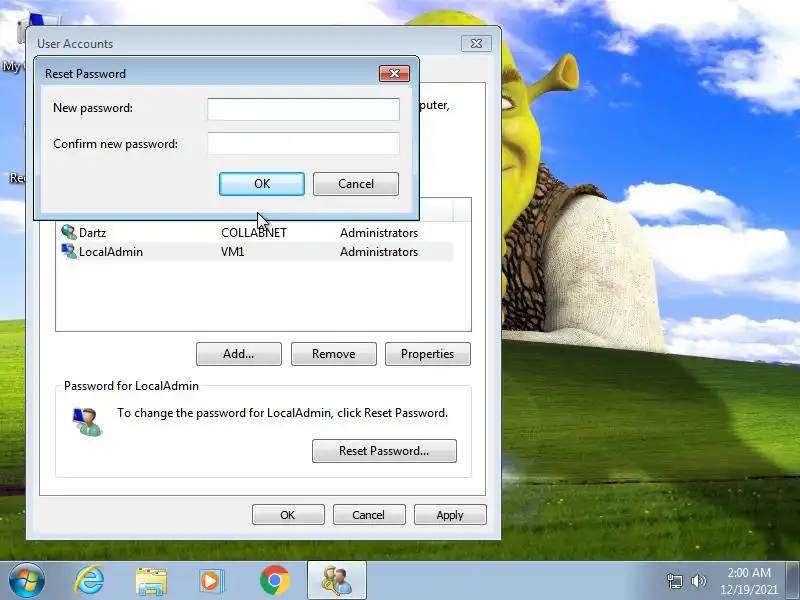Select the LocalAdmin user icon
Screen dimensions: 800x600
[68, 251]
